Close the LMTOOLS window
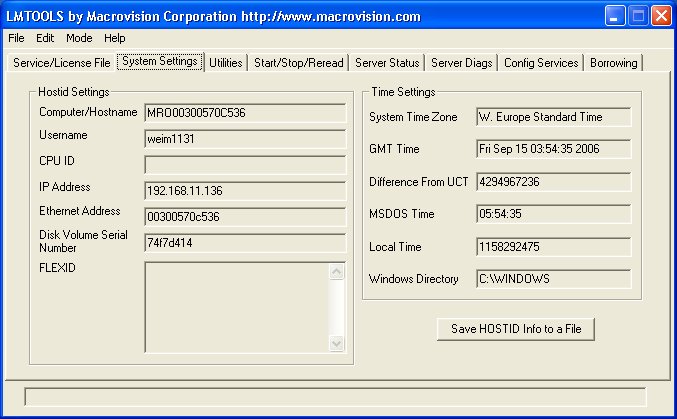Viewport: 677px width, 419px height. point(661,16)
